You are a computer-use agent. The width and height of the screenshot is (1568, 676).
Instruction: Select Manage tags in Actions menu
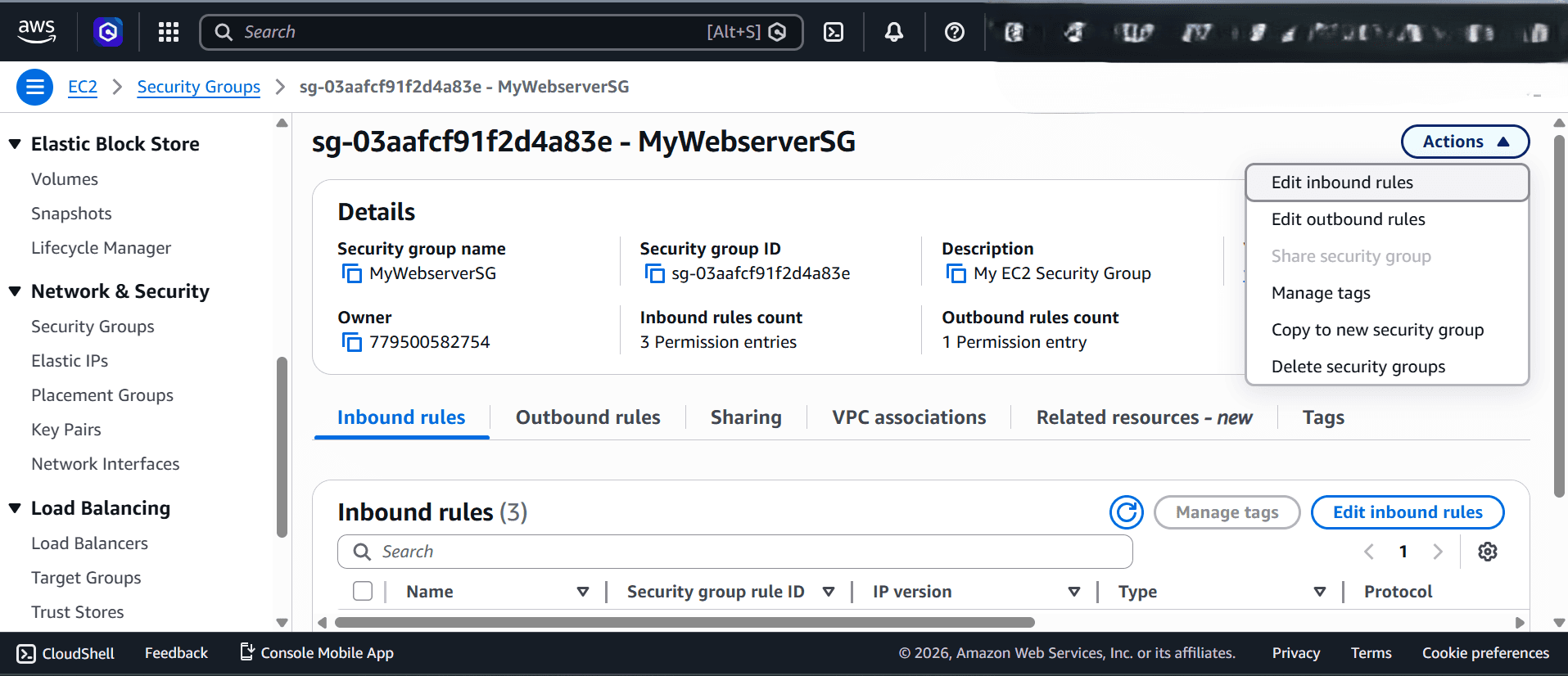pyautogui.click(x=1387, y=293)
